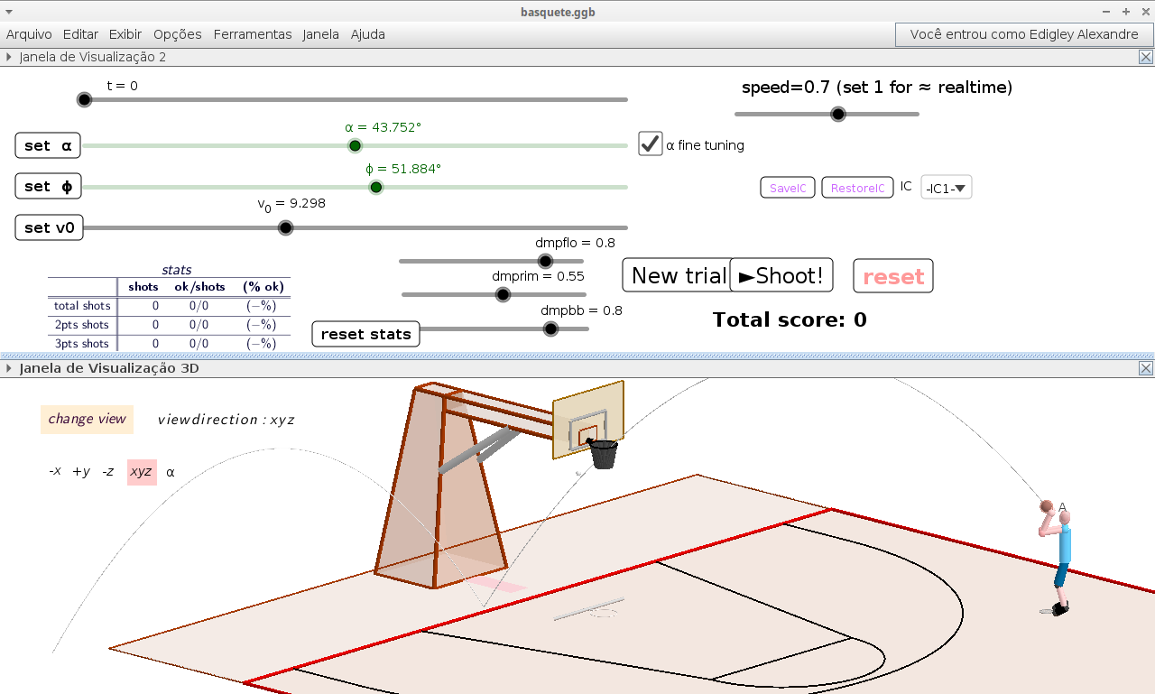This screenshot has width=1155, height=694.
Task: Click the backboard in the 3D view
Action: click(588, 419)
